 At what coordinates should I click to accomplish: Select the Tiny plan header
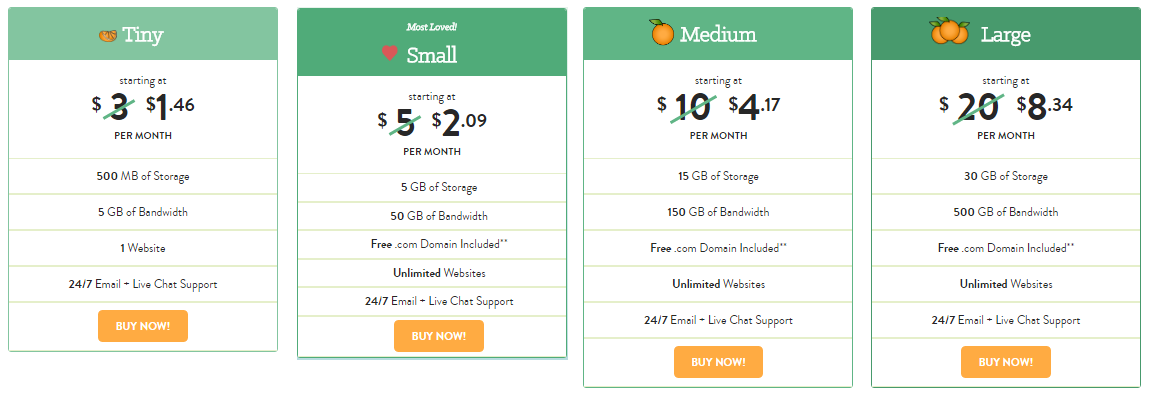pyautogui.click(x=143, y=34)
